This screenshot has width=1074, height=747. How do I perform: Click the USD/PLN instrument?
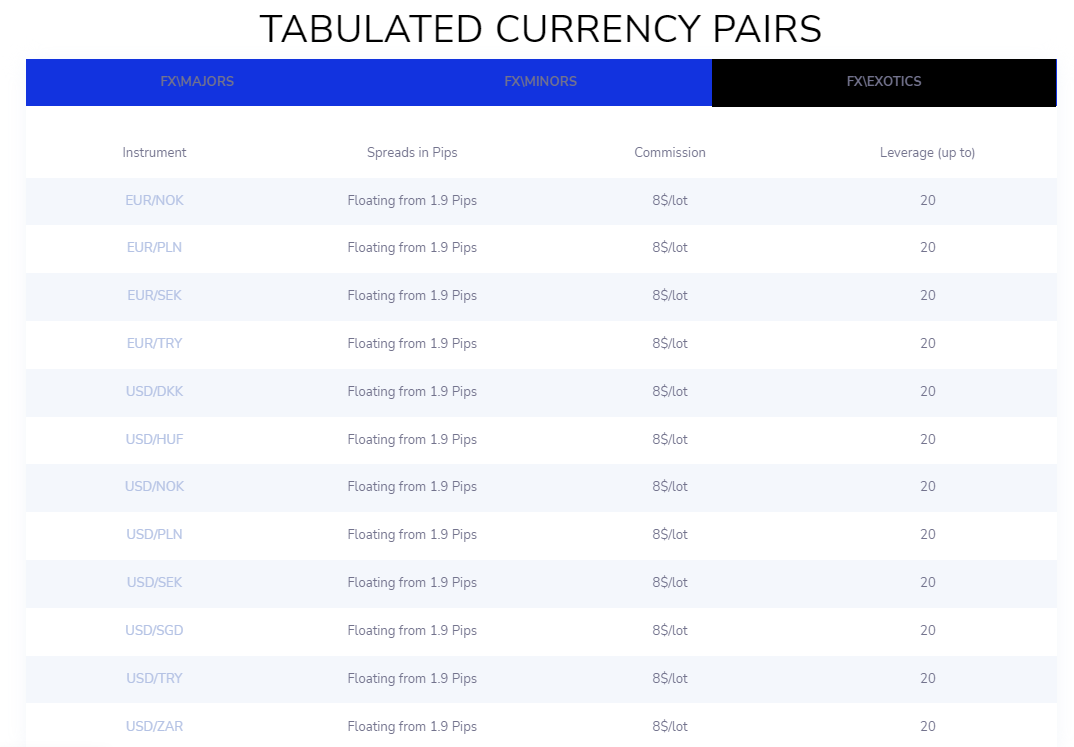pos(154,535)
